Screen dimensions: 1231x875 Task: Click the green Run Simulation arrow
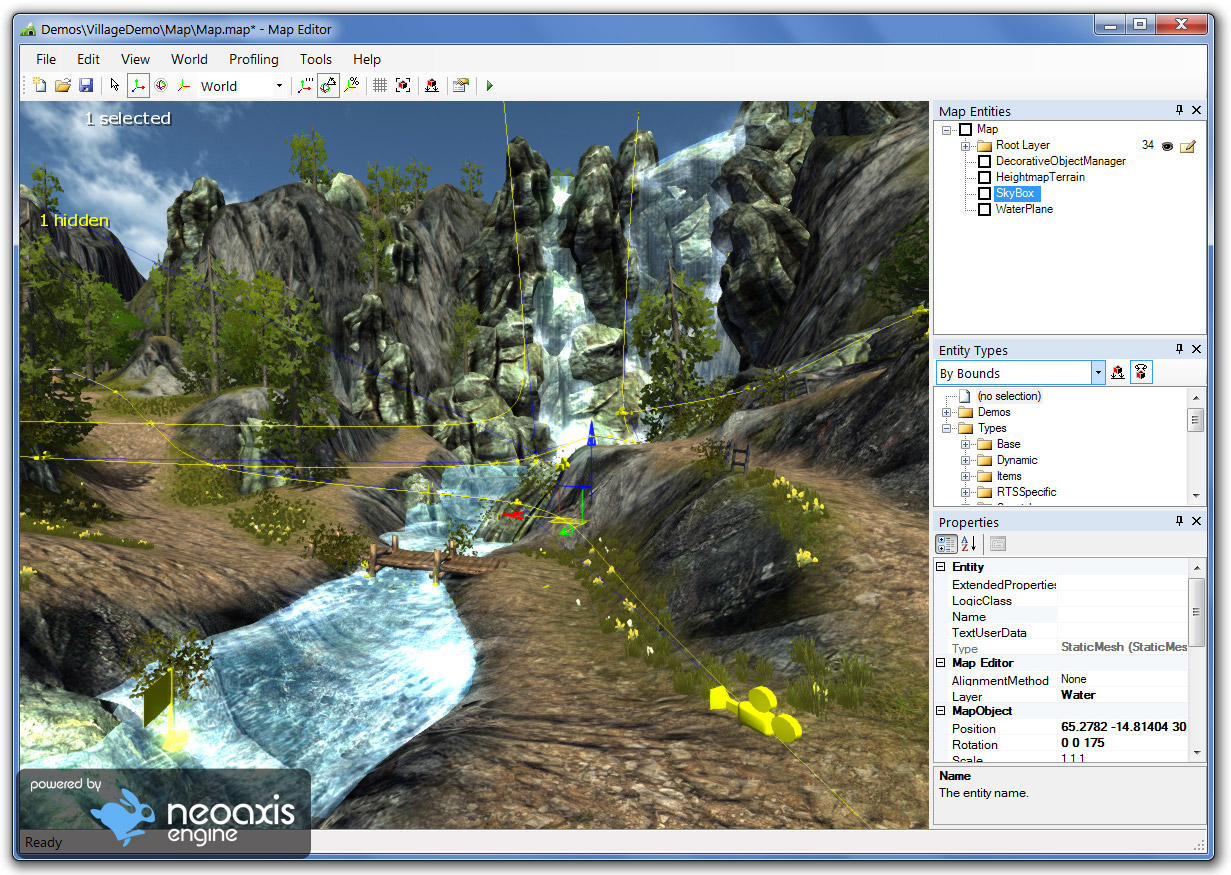pos(489,85)
